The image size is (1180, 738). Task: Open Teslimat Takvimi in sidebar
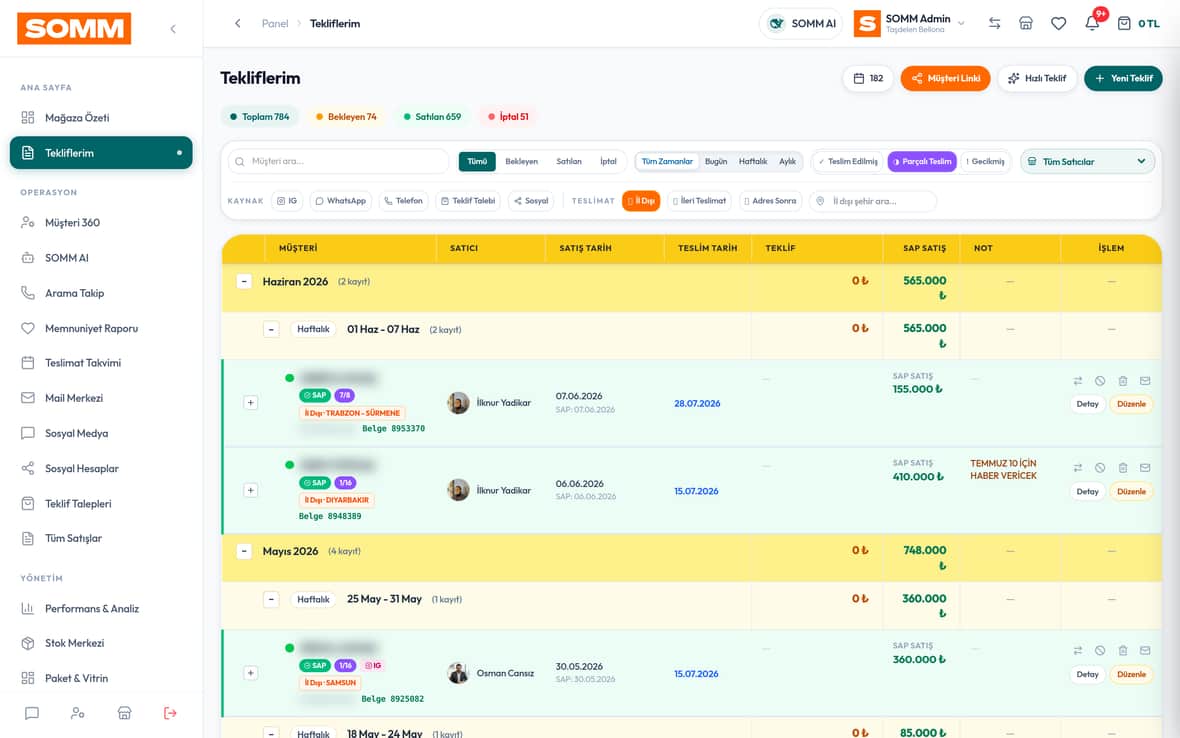pyautogui.click(x=83, y=363)
